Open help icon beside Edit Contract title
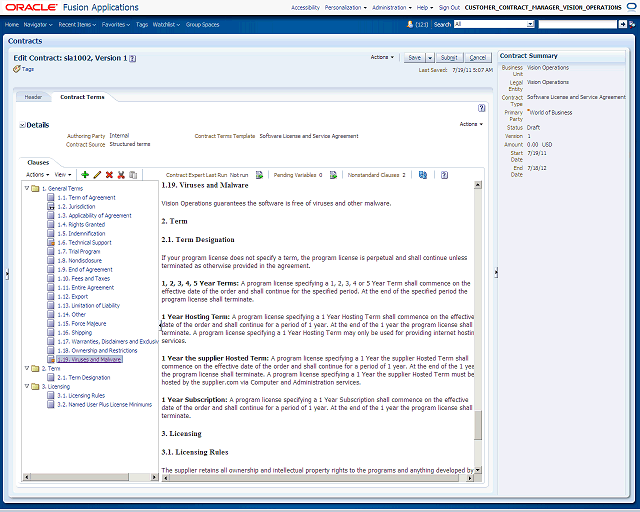Viewport: 640px width, 512px height. coord(133,58)
